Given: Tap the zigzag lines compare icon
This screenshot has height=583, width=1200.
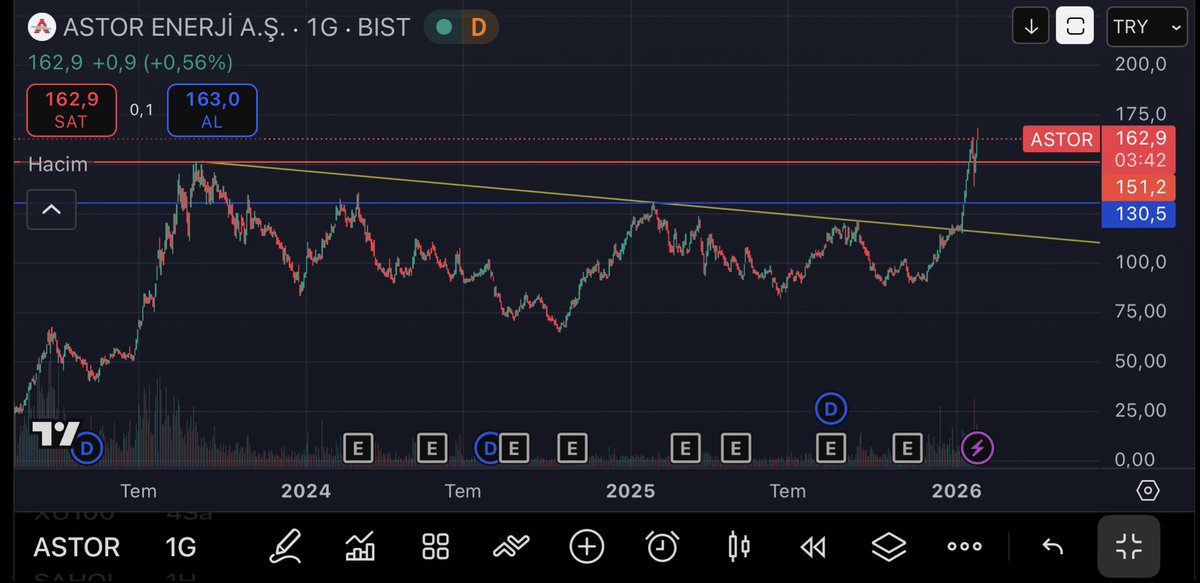Looking at the screenshot, I should [511, 546].
